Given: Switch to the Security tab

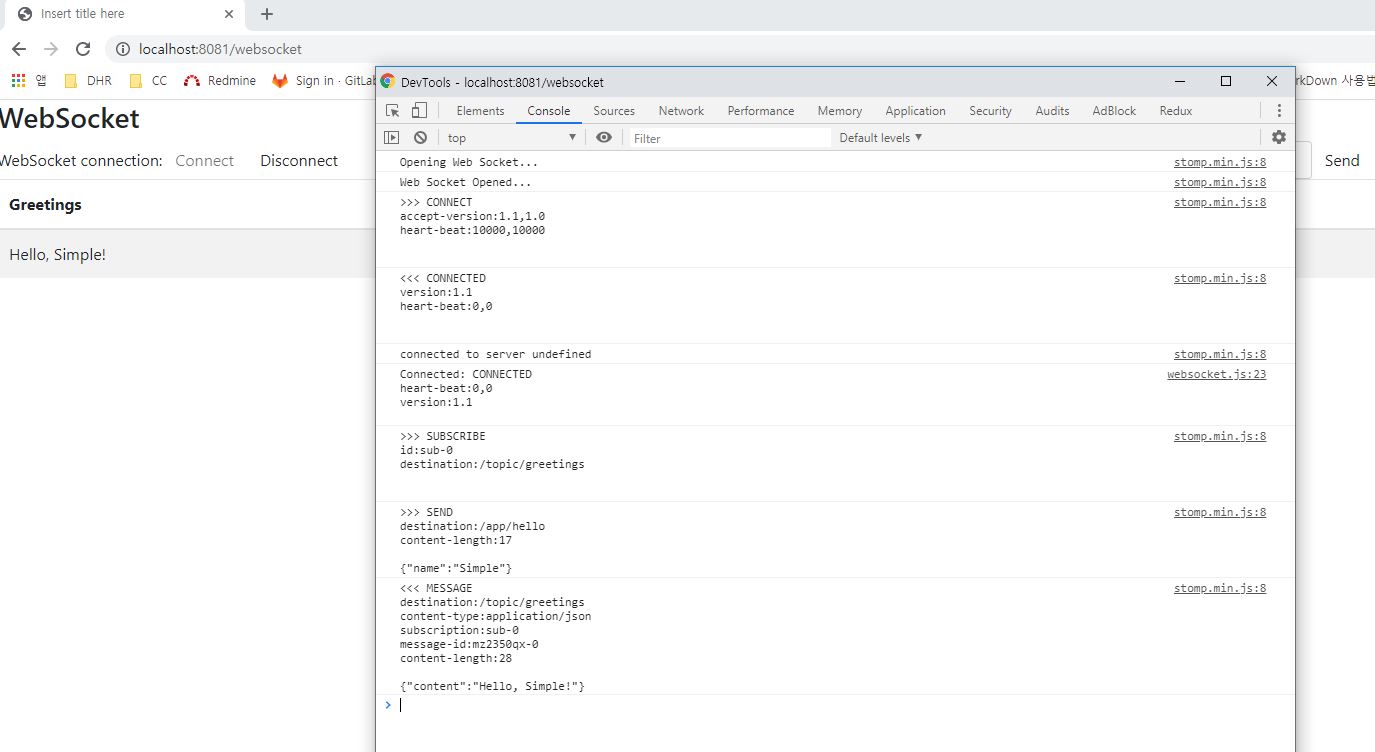Looking at the screenshot, I should point(990,111).
